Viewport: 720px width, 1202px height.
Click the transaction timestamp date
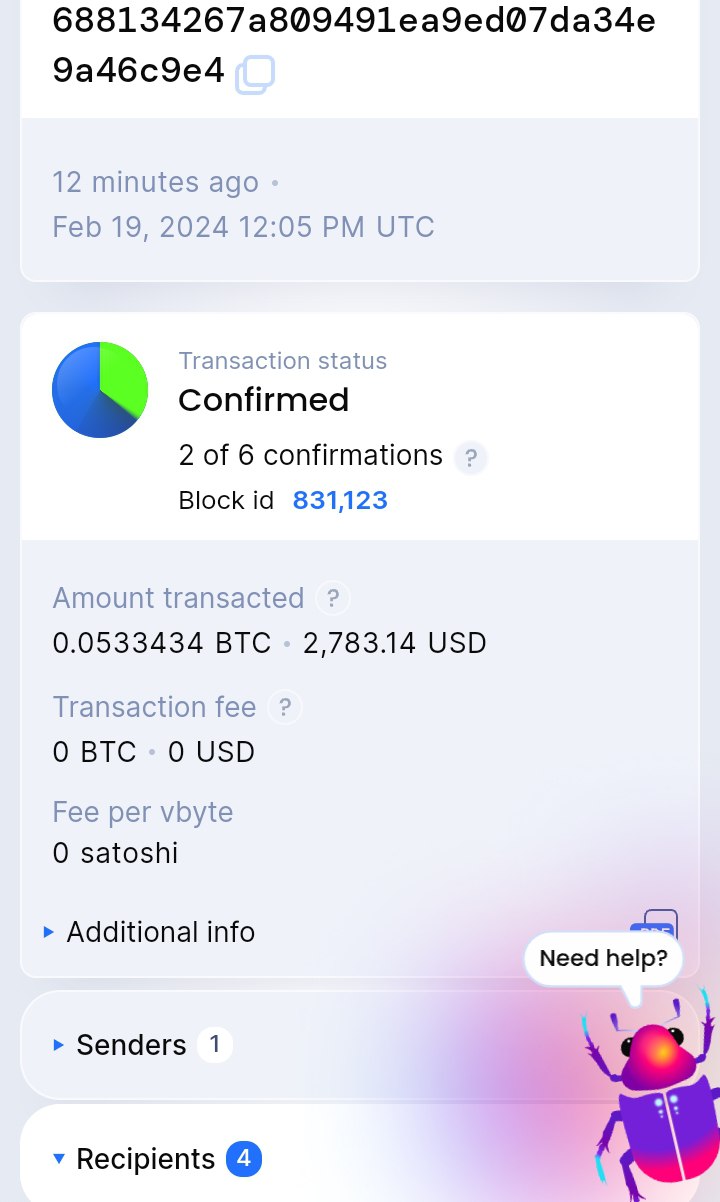coord(243,227)
